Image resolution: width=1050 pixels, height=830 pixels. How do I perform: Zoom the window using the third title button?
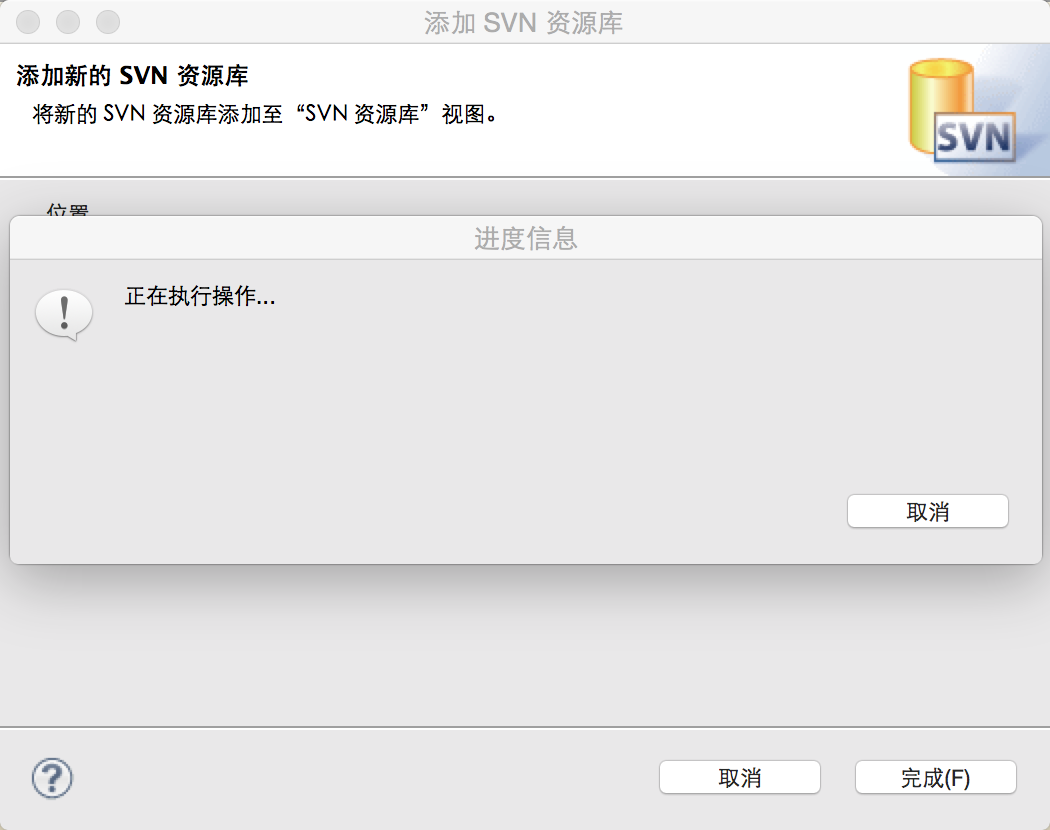(108, 21)
